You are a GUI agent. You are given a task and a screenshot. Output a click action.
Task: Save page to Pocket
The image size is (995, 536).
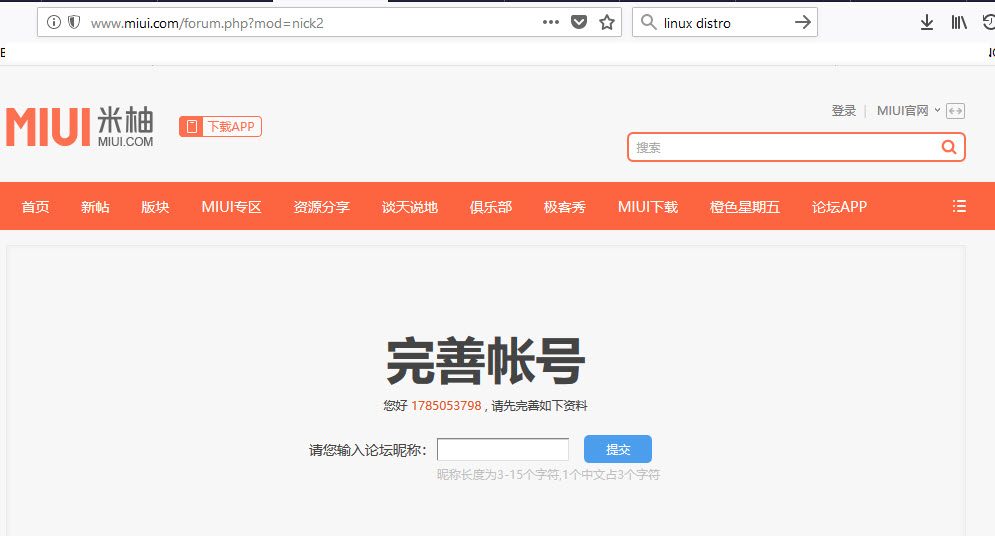coord(579,23)
